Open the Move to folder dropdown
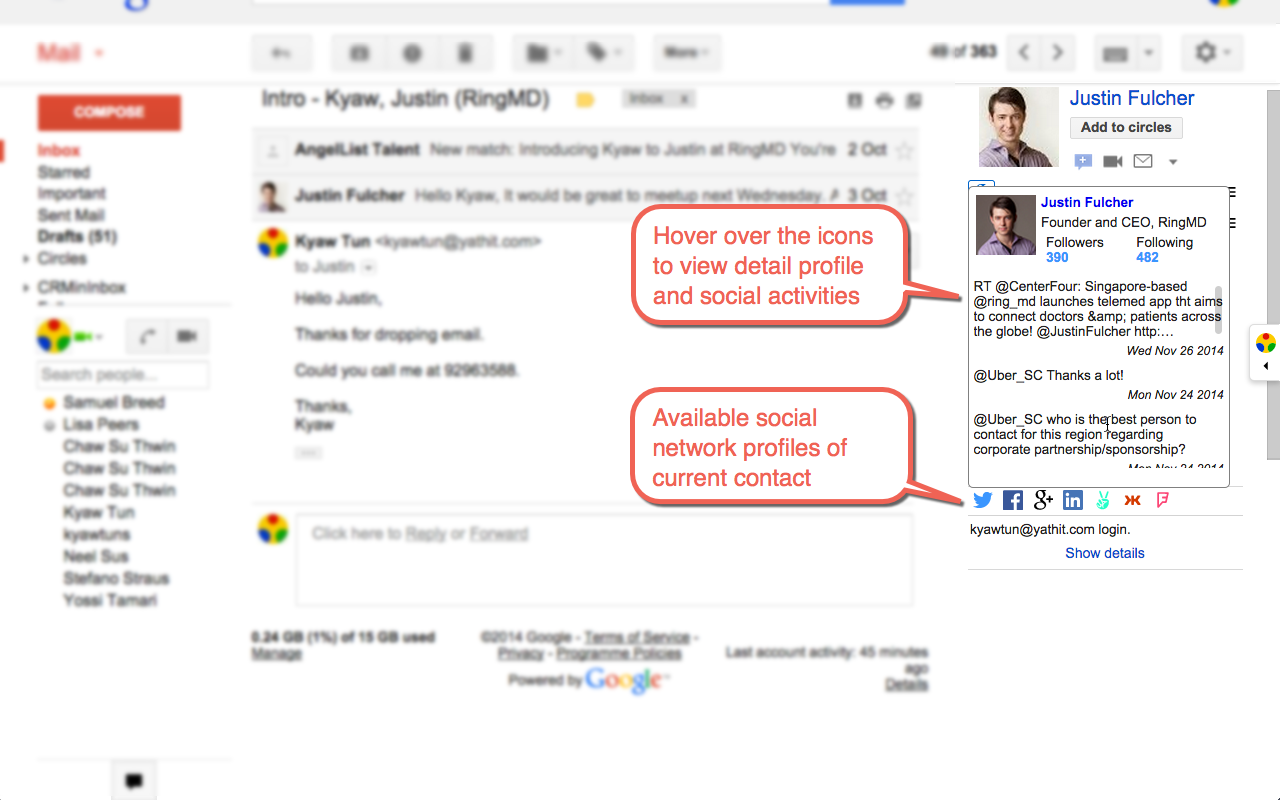Viewport: 1280px width, 800px height. coord(545,53)
